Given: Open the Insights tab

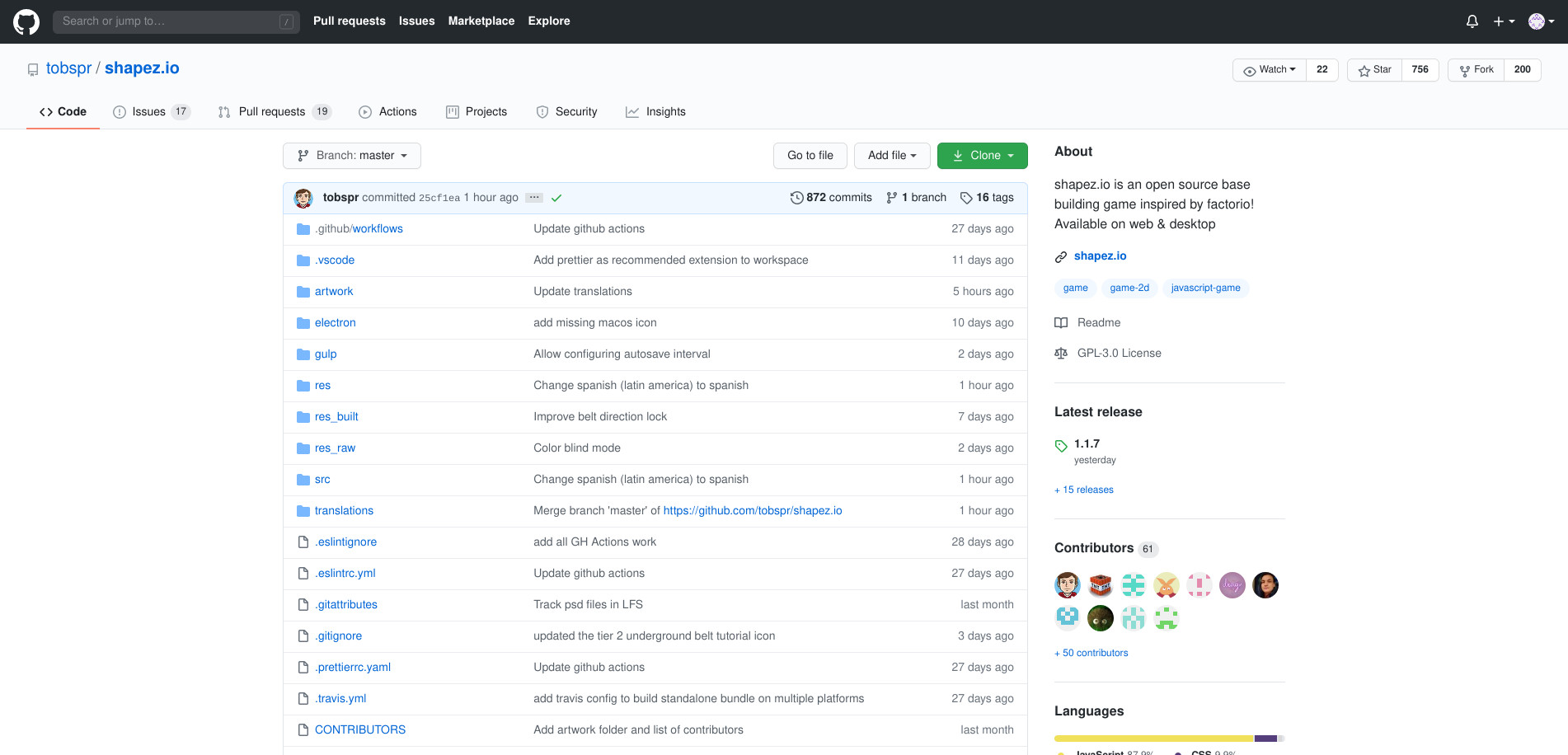Looking at the screenshot, I should tap(655, 112).
